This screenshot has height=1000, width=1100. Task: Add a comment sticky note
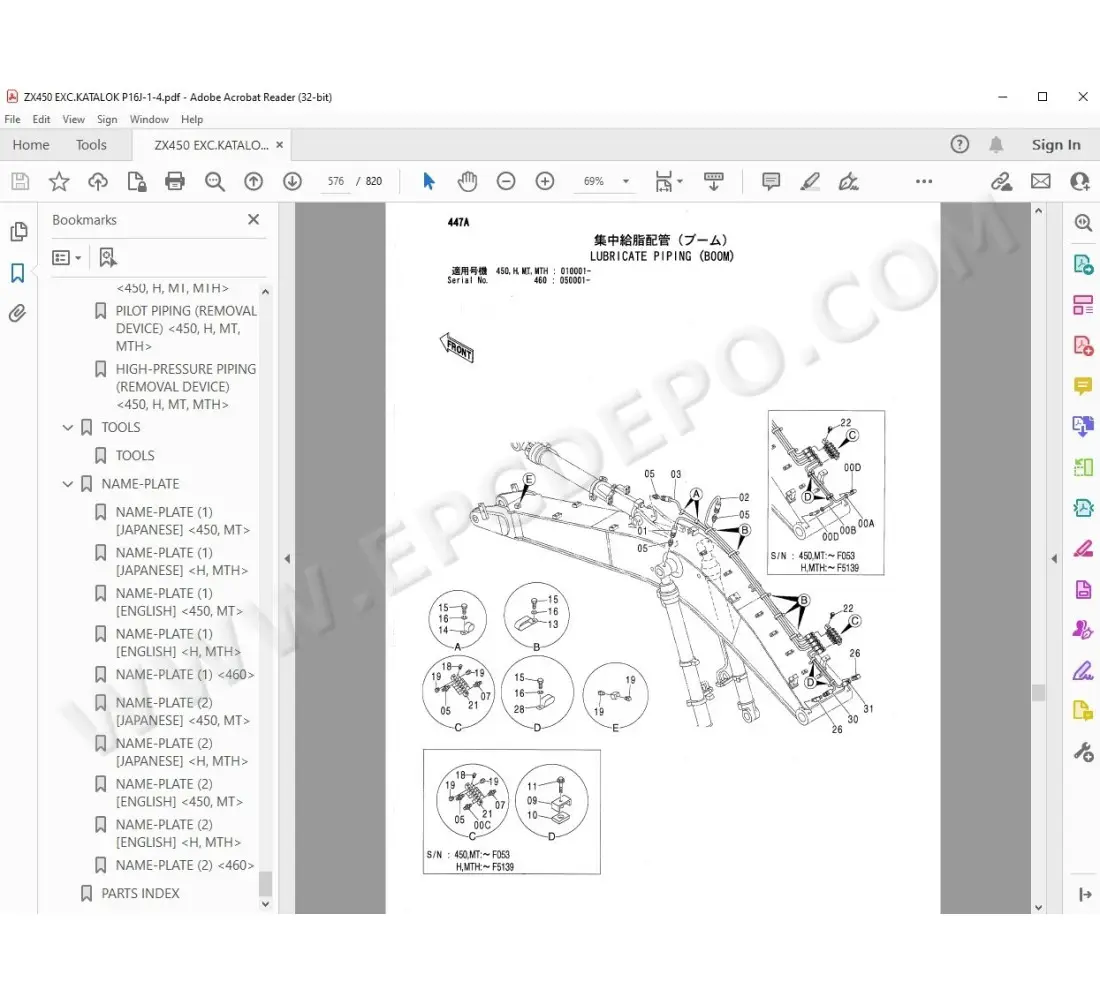tap(771, 182)
